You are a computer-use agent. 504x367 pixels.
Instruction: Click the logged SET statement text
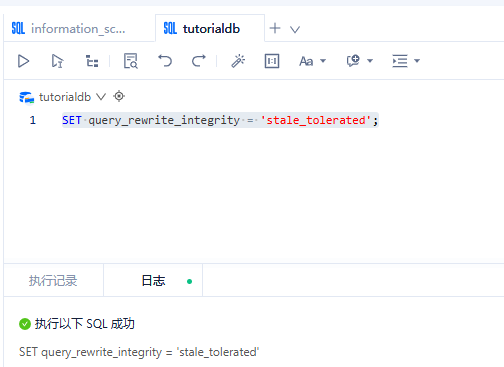(139, 352)
